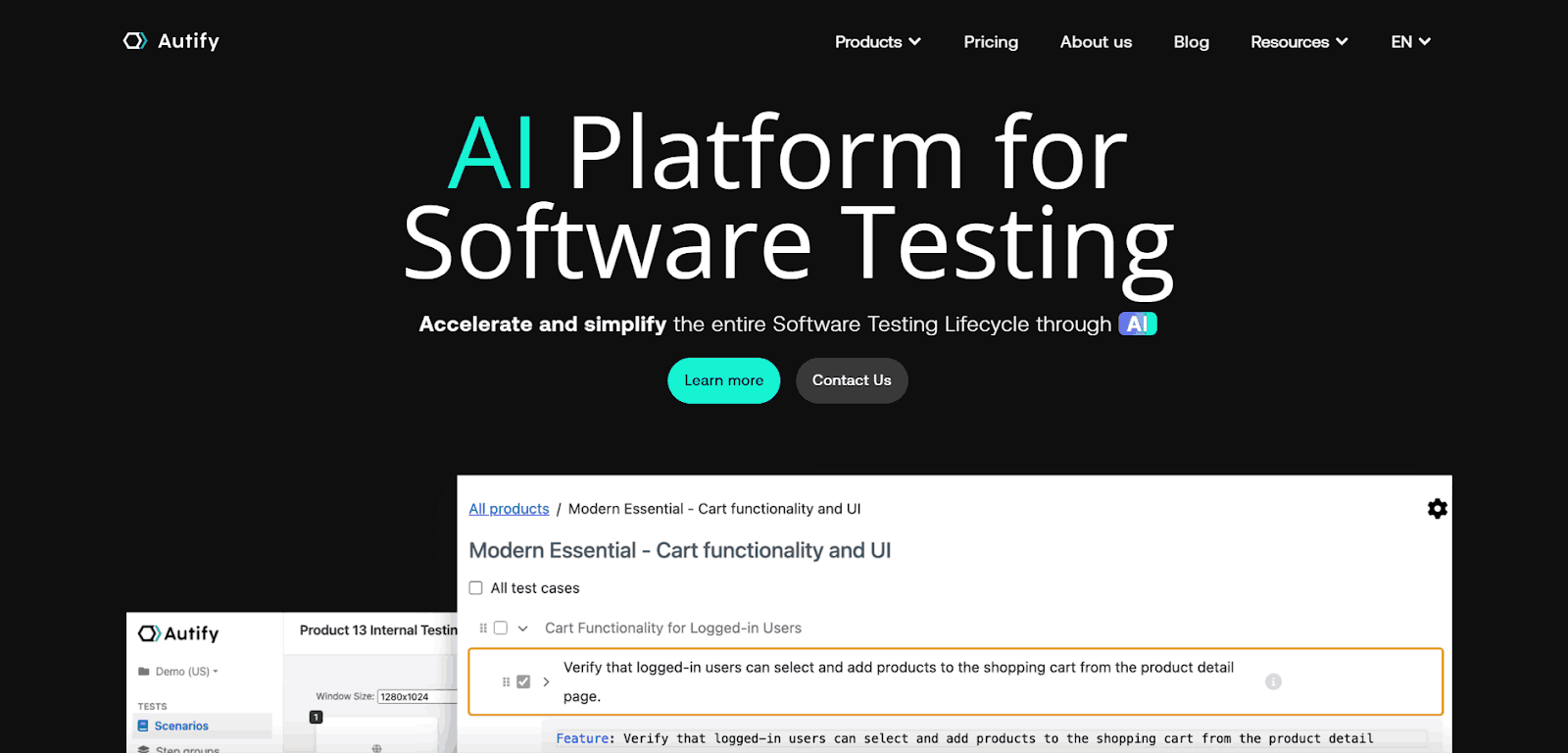1568x753 pixels.
Task: Open the Demo (US) workspace dropdown
Action: [186, 672]
